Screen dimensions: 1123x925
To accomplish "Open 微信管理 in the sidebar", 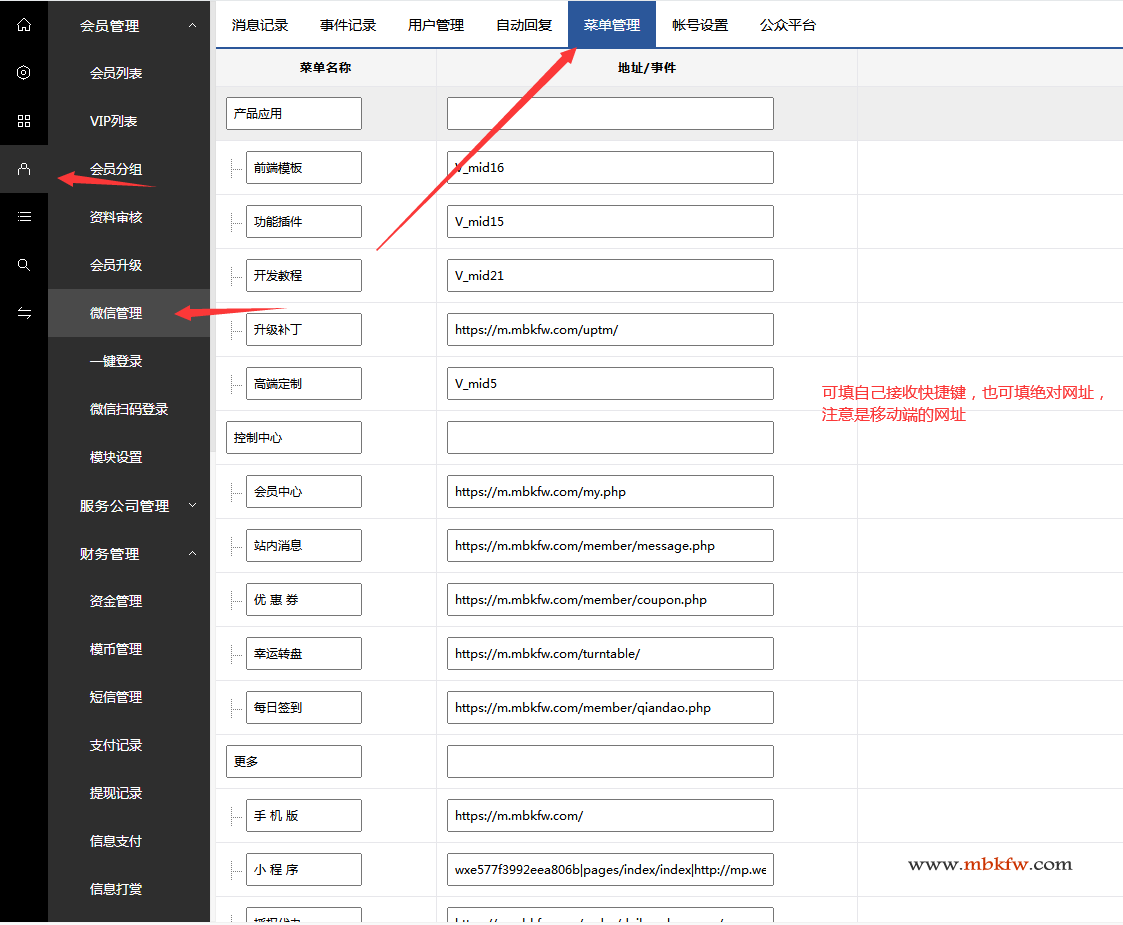I will pyautogui.click(x=116, y=313).
